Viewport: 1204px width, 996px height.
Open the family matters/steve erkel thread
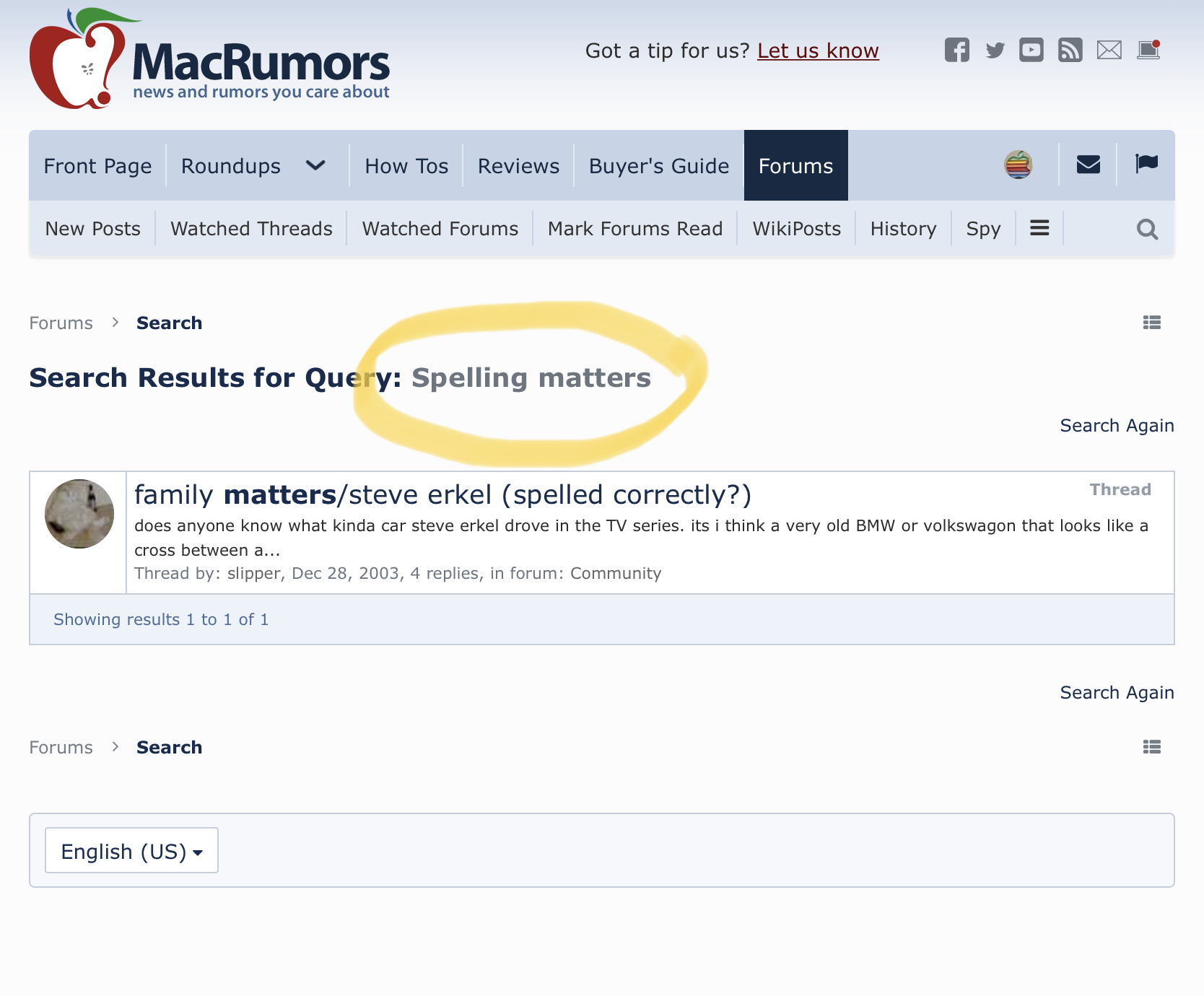[442, 495]
